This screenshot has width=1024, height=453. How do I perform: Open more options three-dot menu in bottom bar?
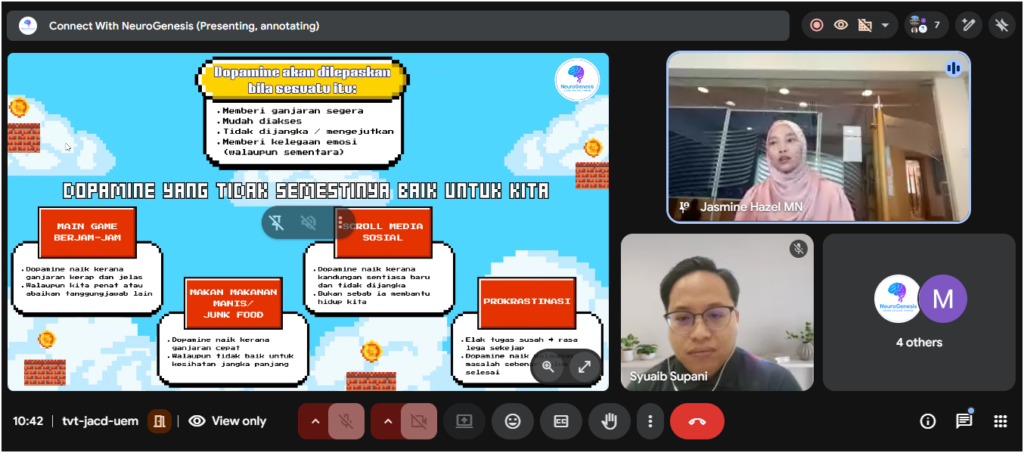650,421
